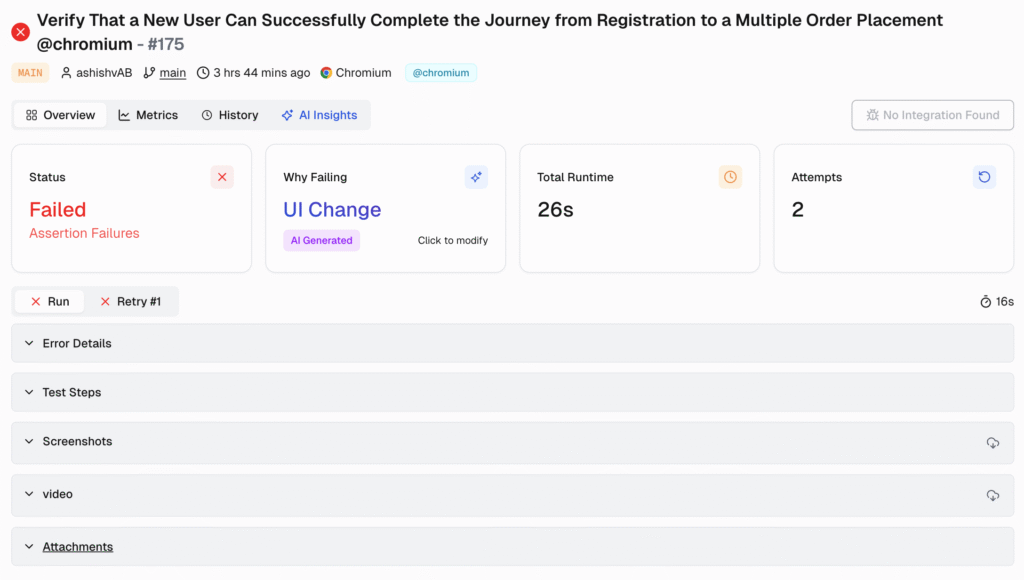Click the red failed status icon beside title
Viewport: 1024px width, 580px height.
(x=20, y=32)
